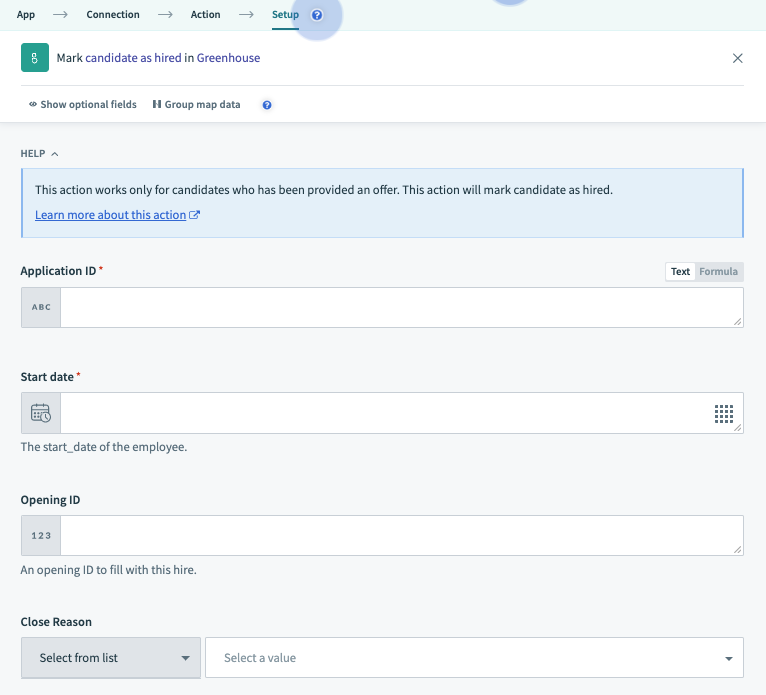This screenshot has height=695, width=766.
Task: Click the ABC type icon for Application ID
Action: click(x=41, y=307)
